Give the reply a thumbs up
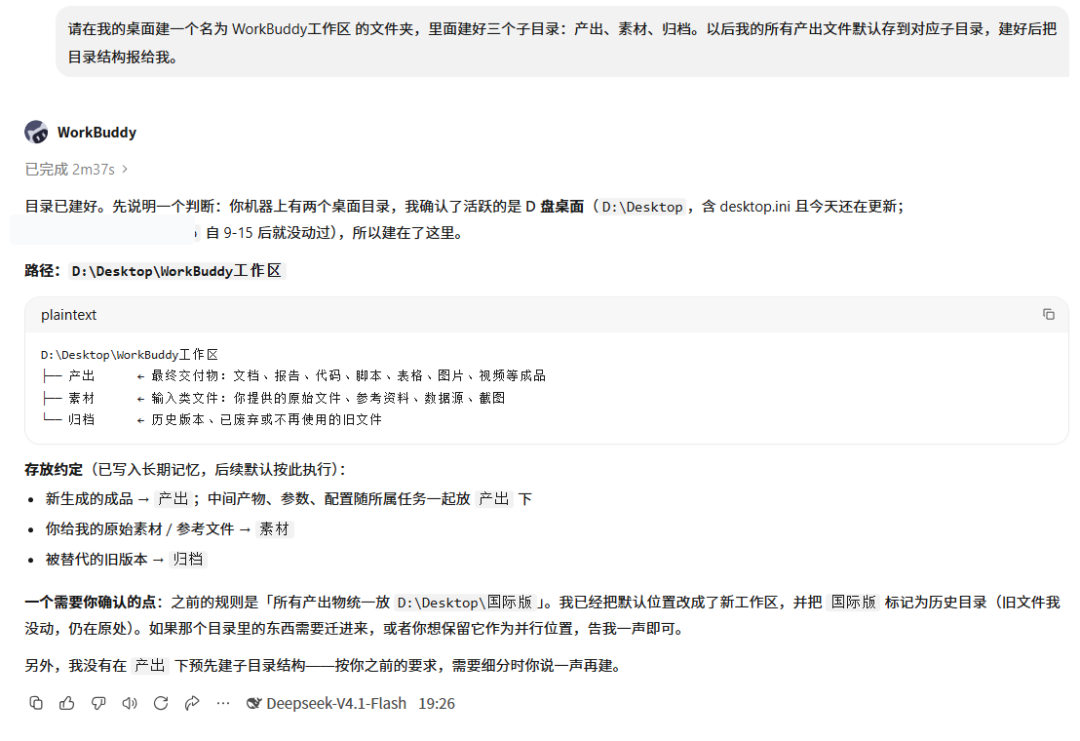Image resolution: width=1080 pixels, height=741 pixels. pyautogui.click(x=67, y=703)
